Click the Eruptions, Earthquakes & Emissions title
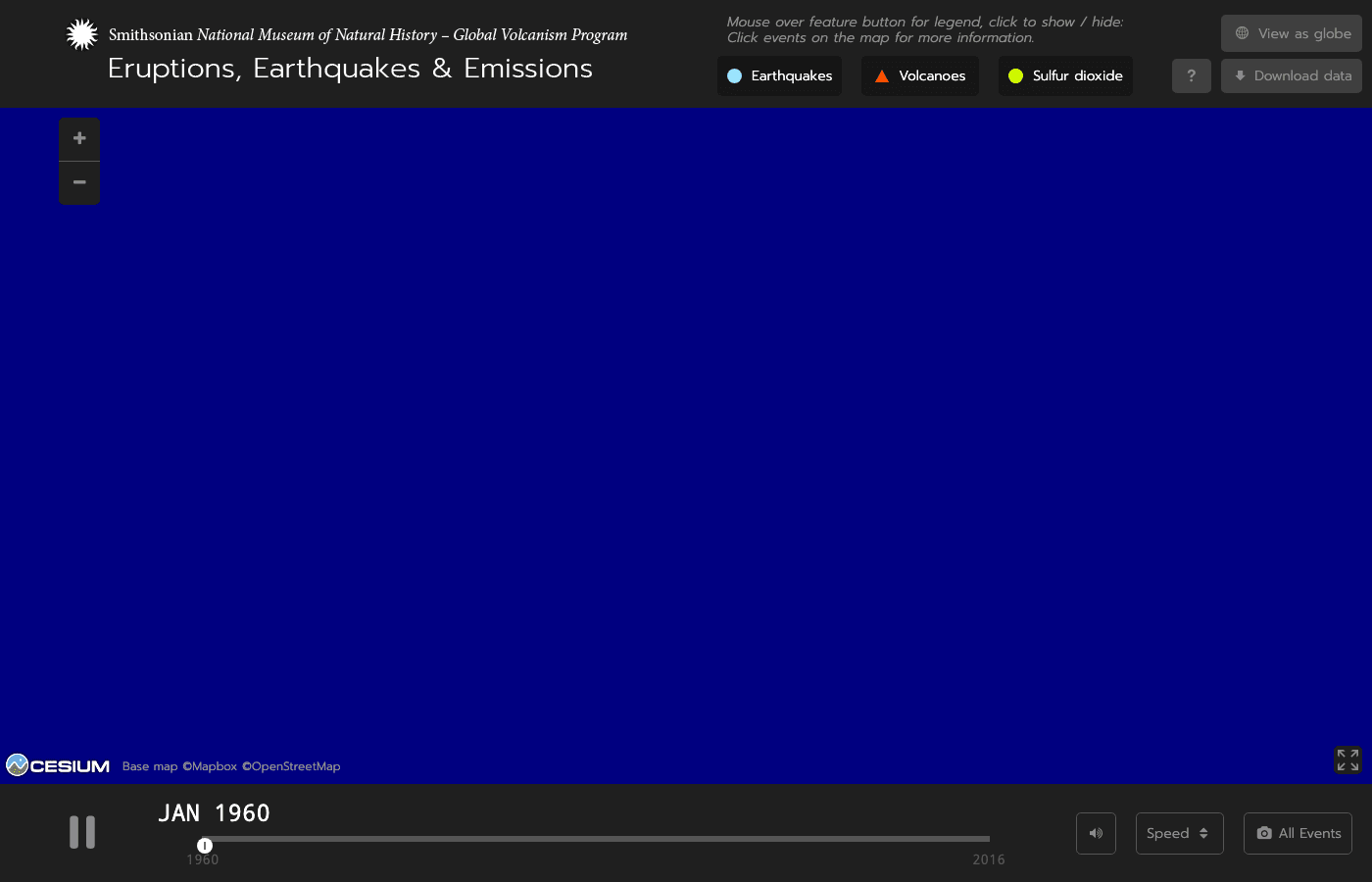1372x882 pixels. pyautogui.click(x=350, y=69)
